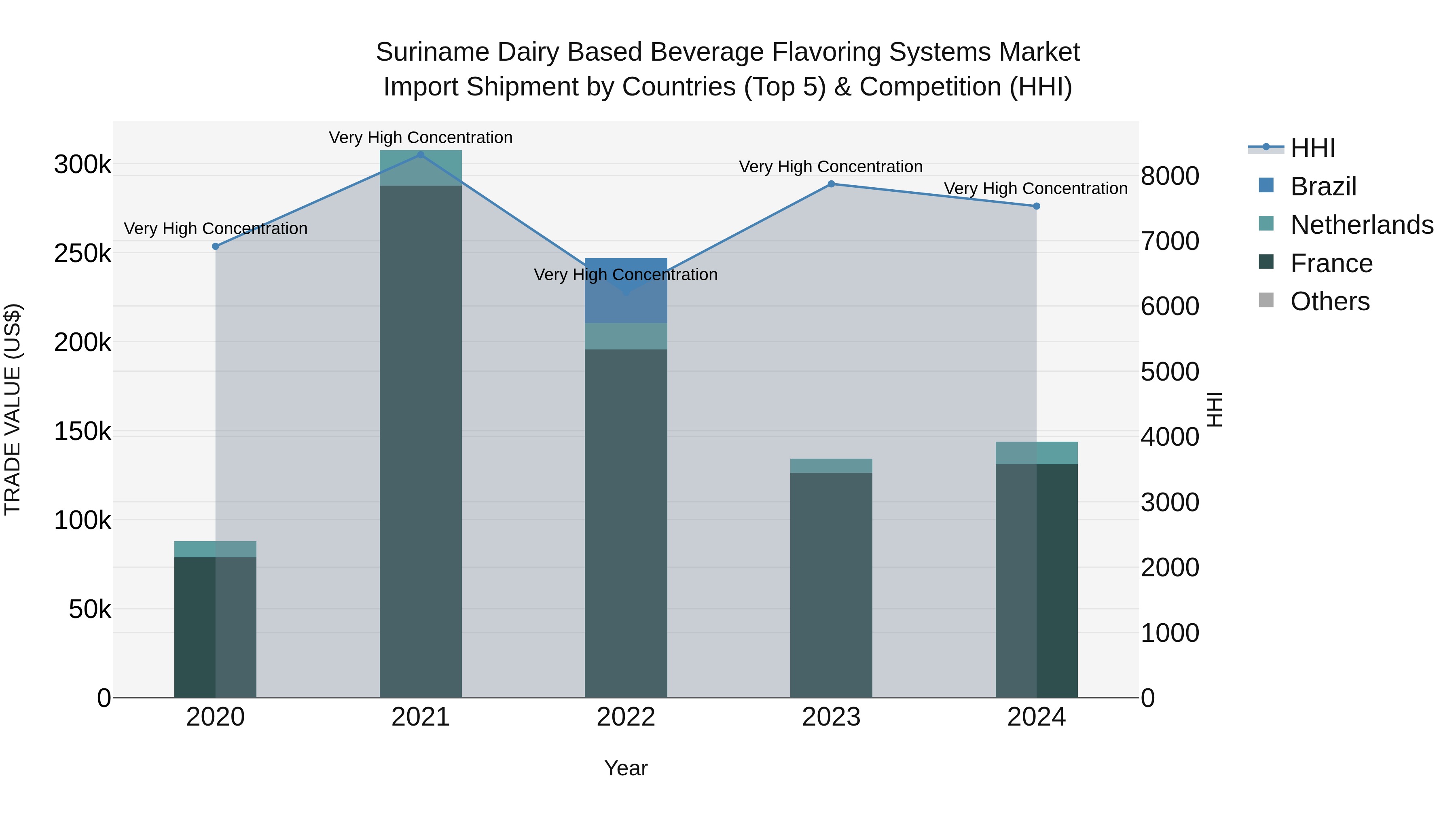Click the 2022 Netherlands bar segment
Image resolution: width=1456 pixels, height=819 pixels.
626,336
